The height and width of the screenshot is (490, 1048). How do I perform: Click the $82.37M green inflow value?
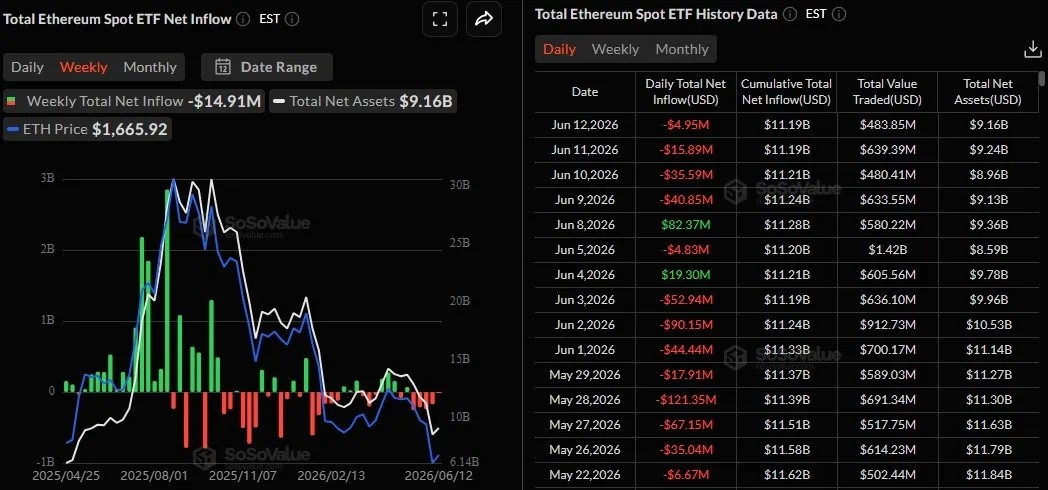(x=686, y=225)
